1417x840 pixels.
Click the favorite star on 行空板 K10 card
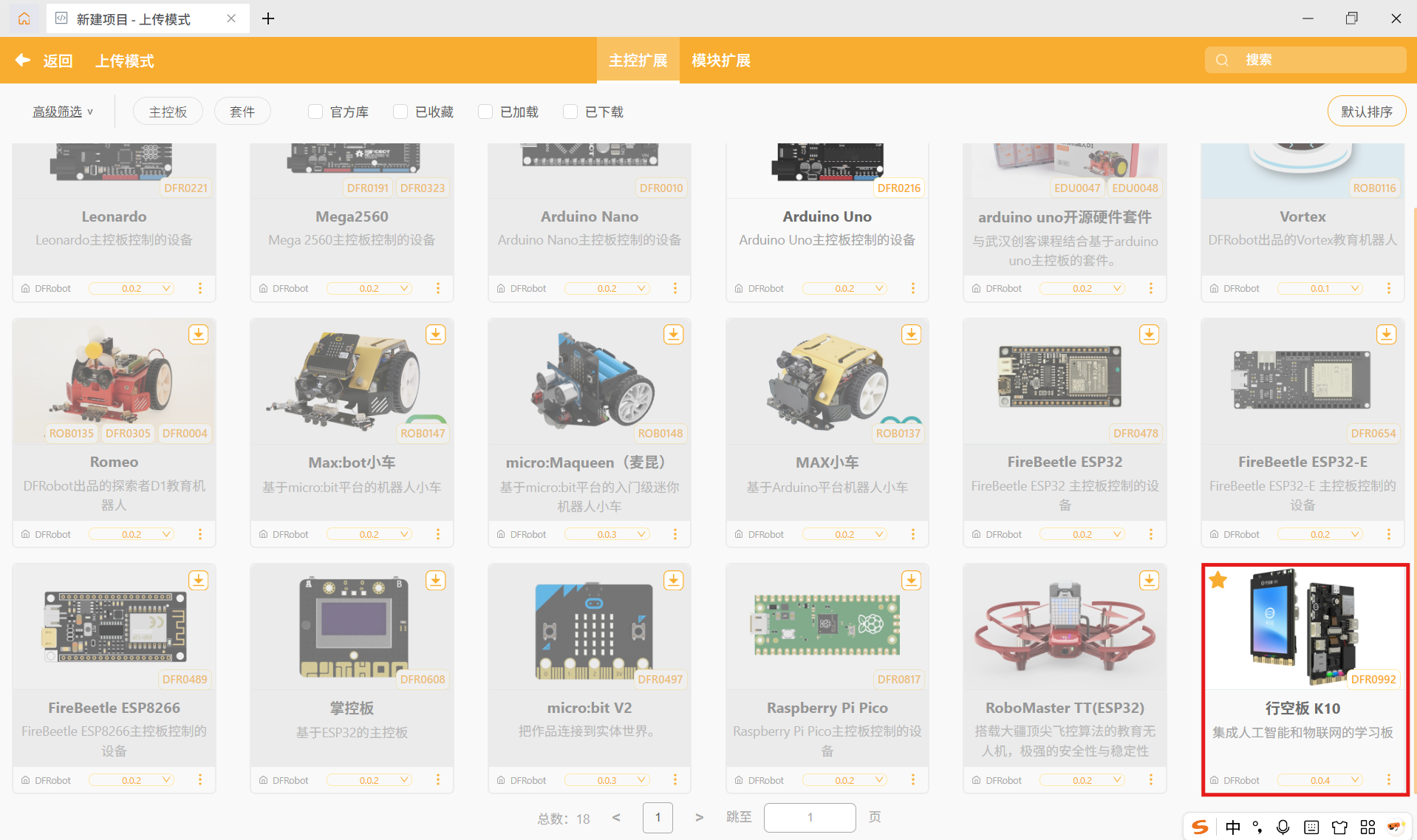[1218, 581]
